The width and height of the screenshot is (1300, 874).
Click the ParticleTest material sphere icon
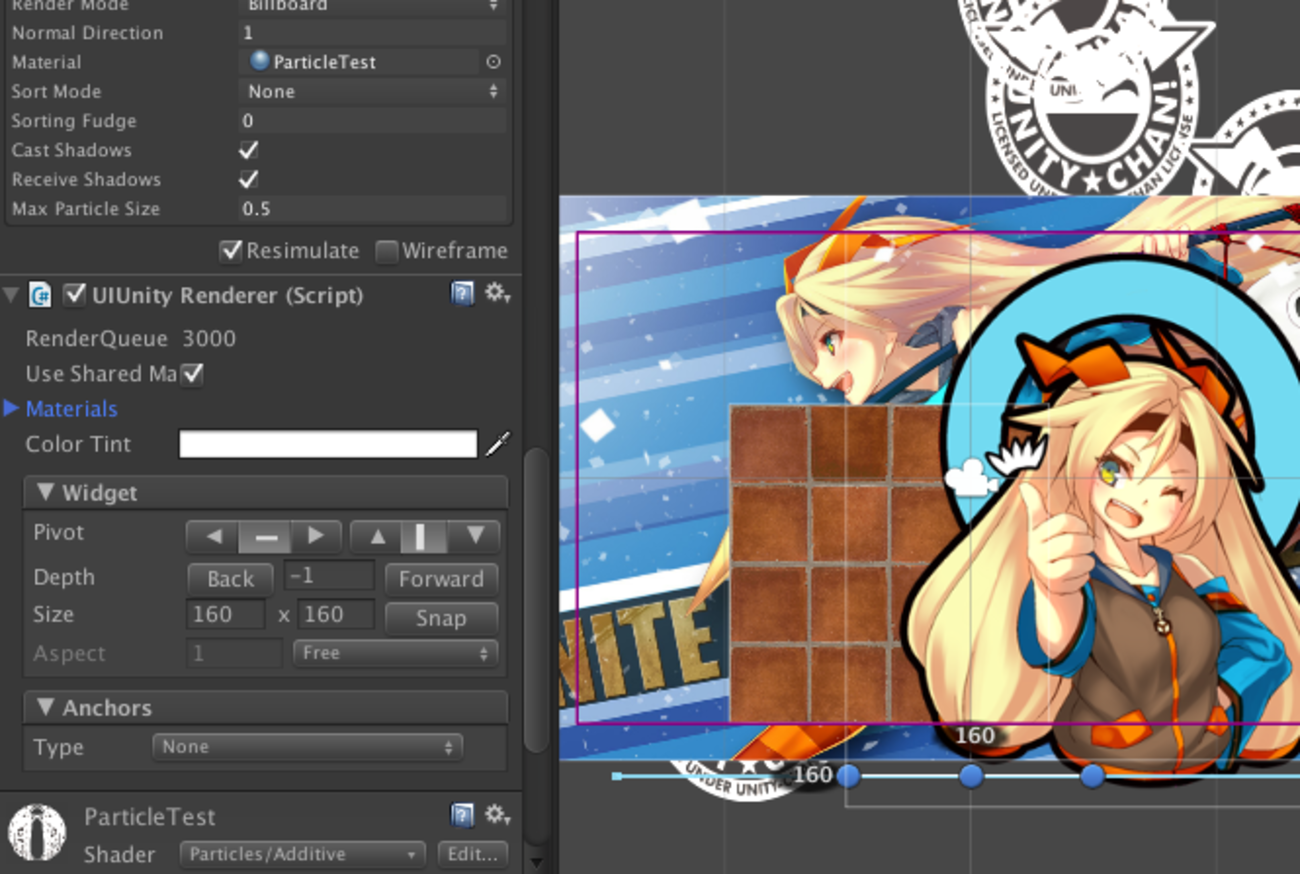pos(260,61)
